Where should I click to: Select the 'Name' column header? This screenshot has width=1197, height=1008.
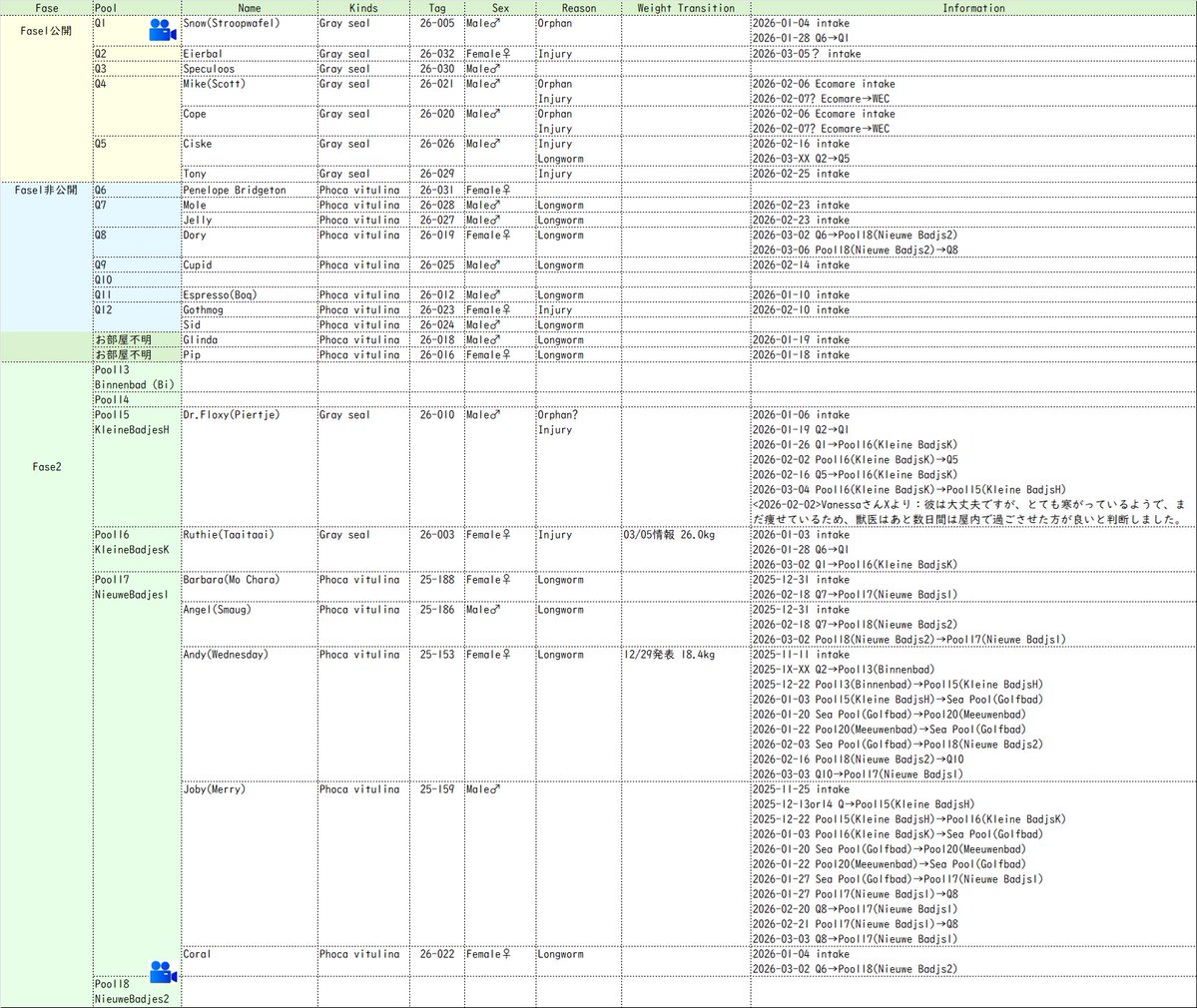click(x=250, y=8)
